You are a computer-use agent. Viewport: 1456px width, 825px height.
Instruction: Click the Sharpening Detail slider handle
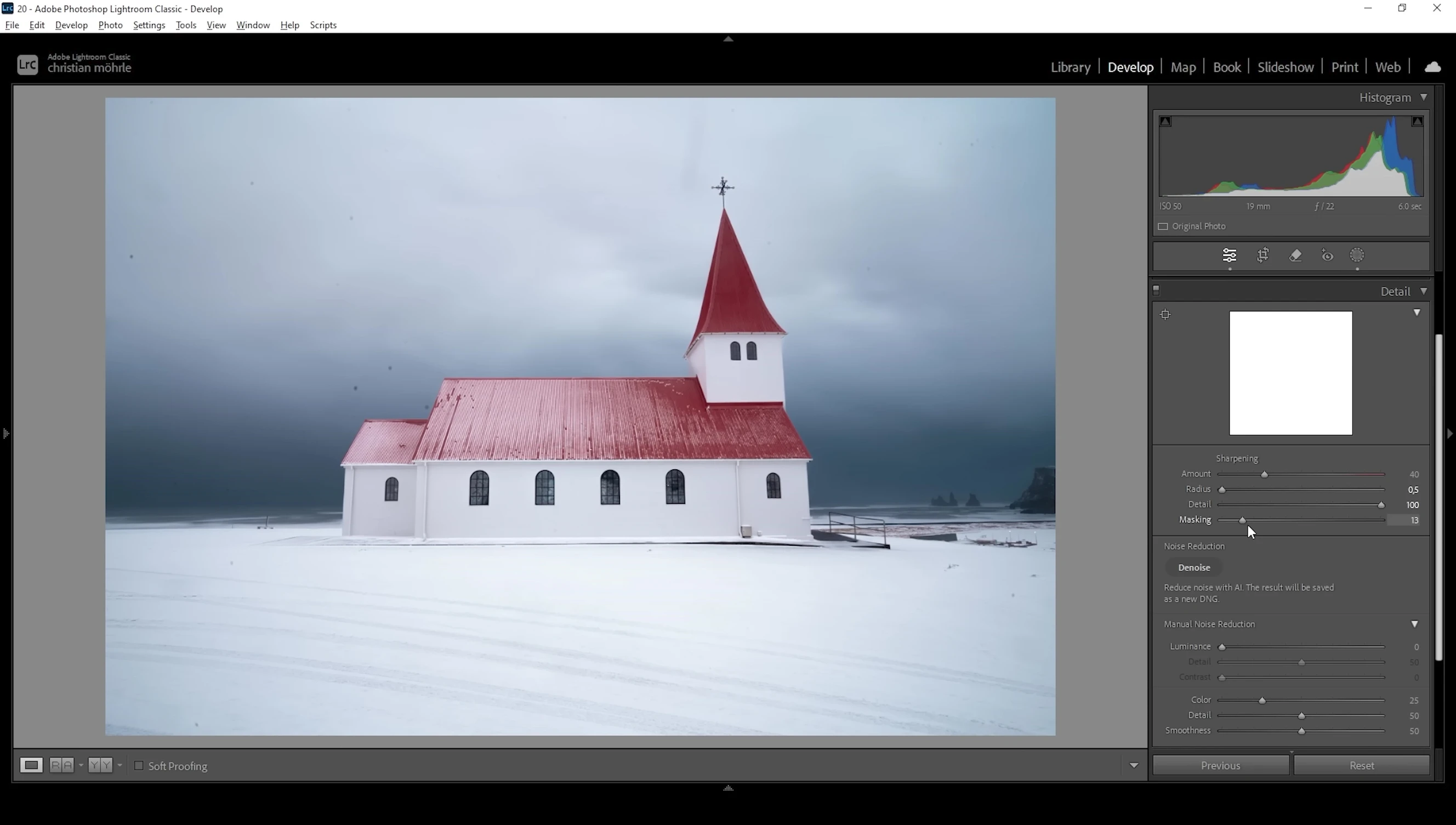pos(1381,505)
